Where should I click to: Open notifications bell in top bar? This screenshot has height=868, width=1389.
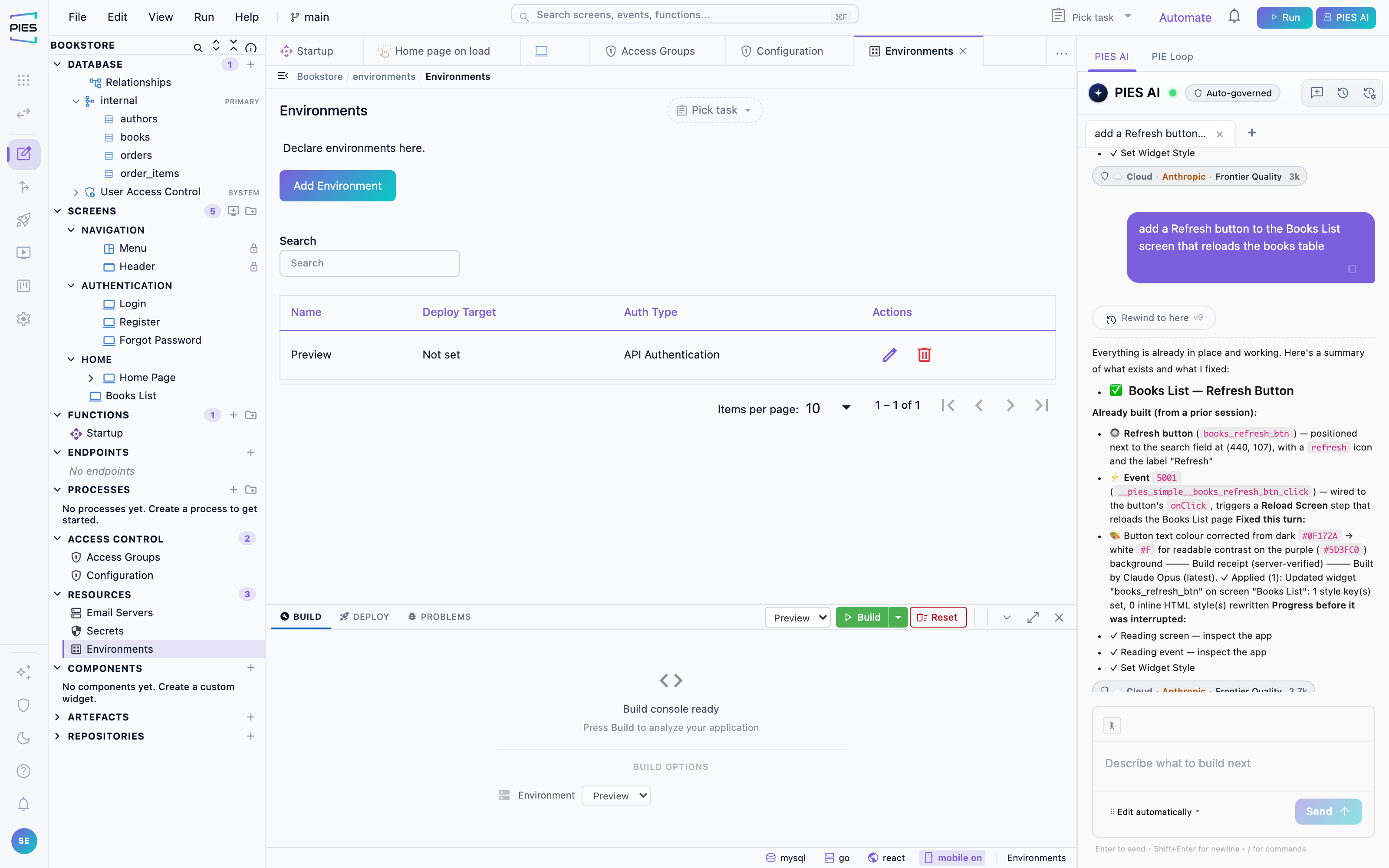tap(1234, 16)
